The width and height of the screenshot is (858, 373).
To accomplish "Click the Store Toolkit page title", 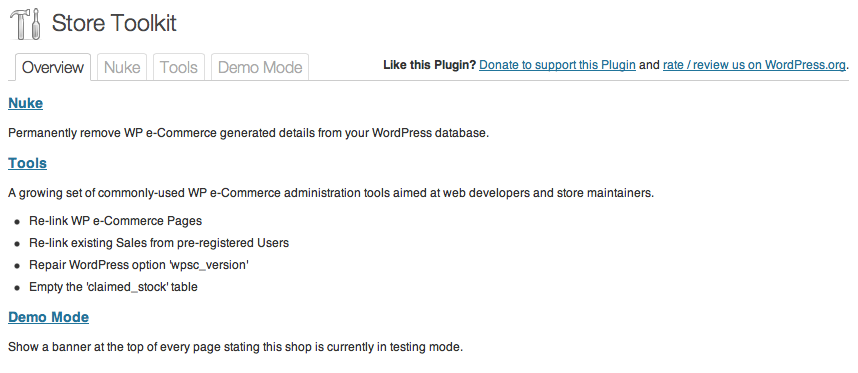I will 114,24.
